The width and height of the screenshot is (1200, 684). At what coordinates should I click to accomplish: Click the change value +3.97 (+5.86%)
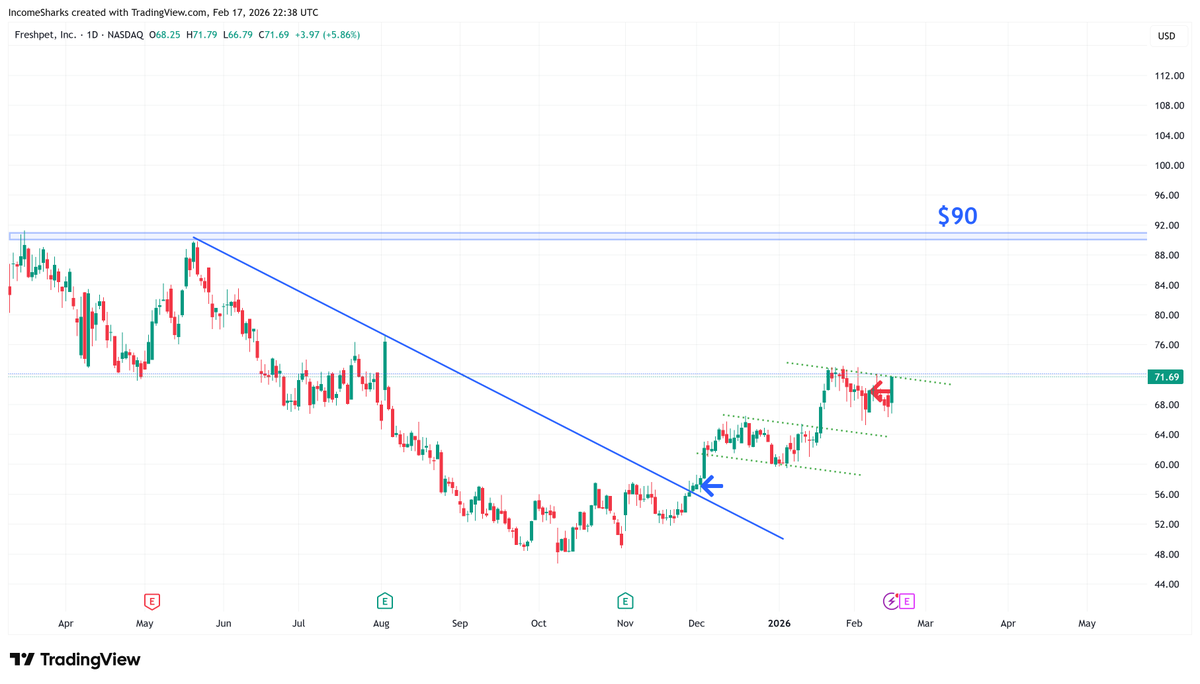328,35
